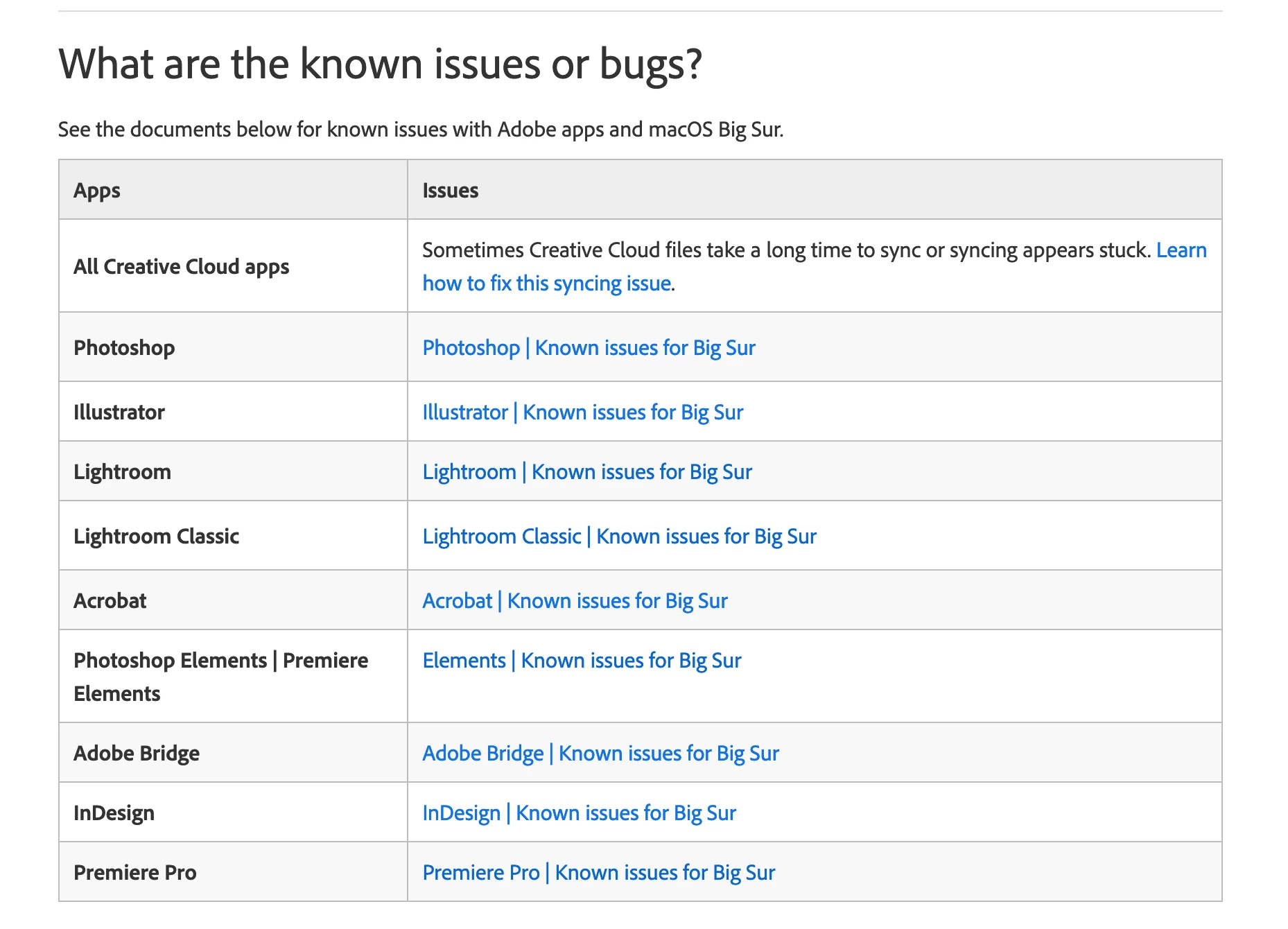Click the 'Illustrator' app name cell
1288x929 pixels.
coord(233,412)
